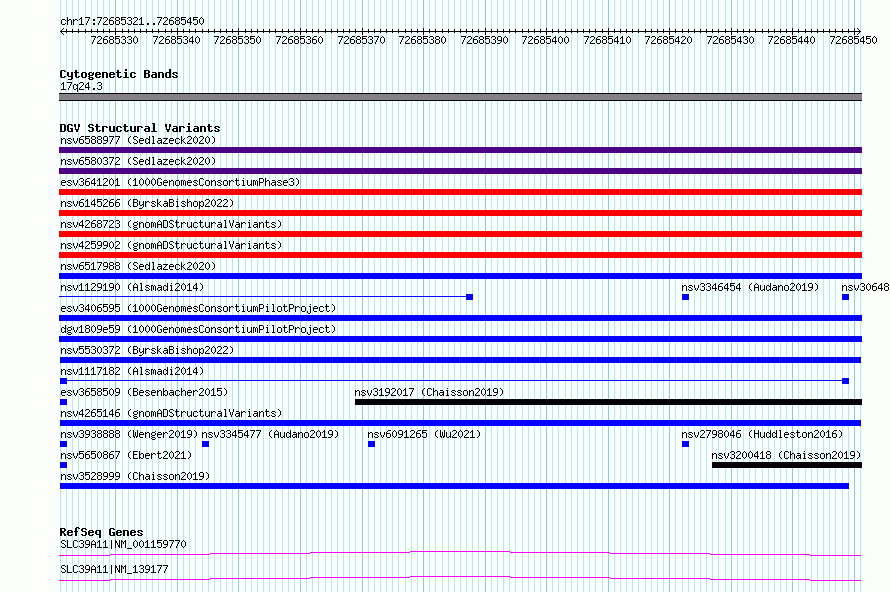890x592 pixels.
Task: Select nsv4259902 (gnomADStructuralVariants) label
Action: tap(171, 245)
